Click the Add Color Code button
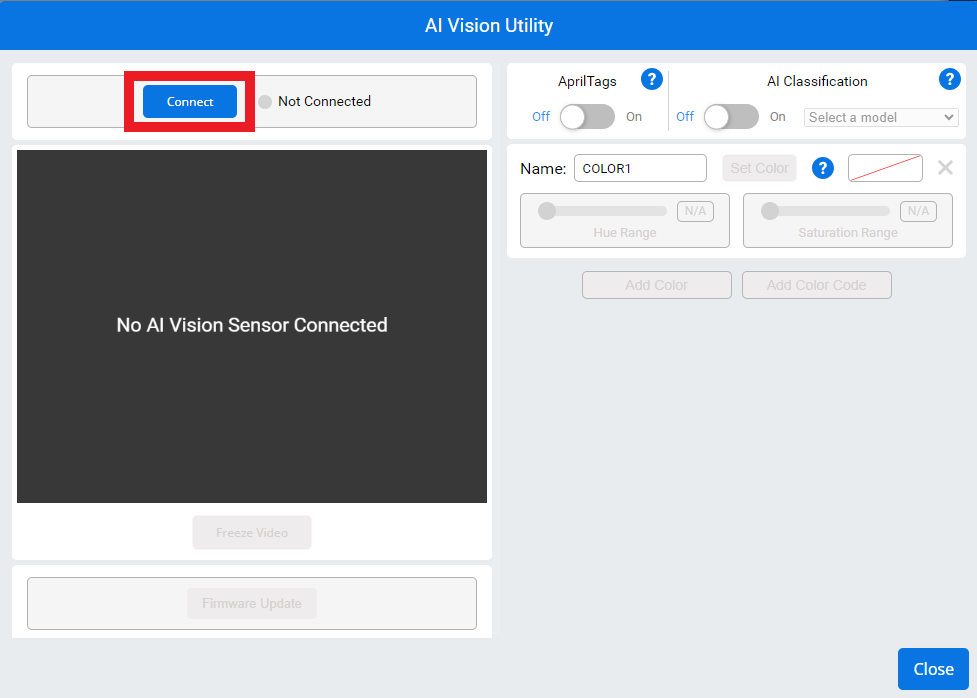The width and height of the screenshot is (977, 698). click(816, 285)
